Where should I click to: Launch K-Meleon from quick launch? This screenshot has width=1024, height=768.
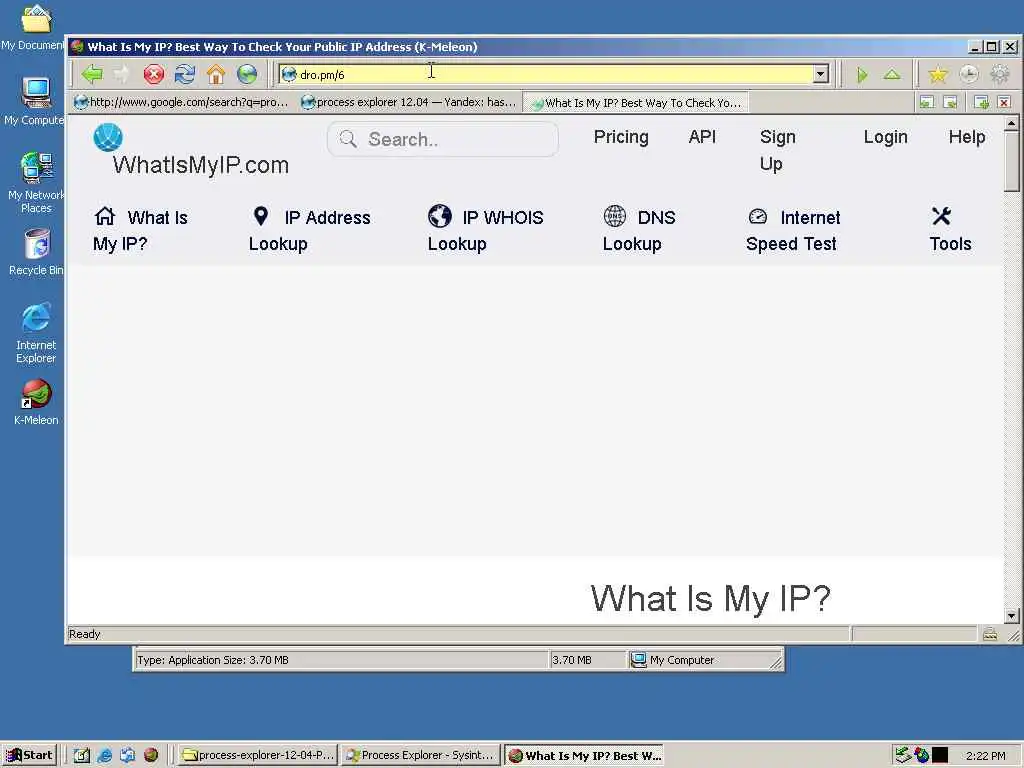coord(151,755)
